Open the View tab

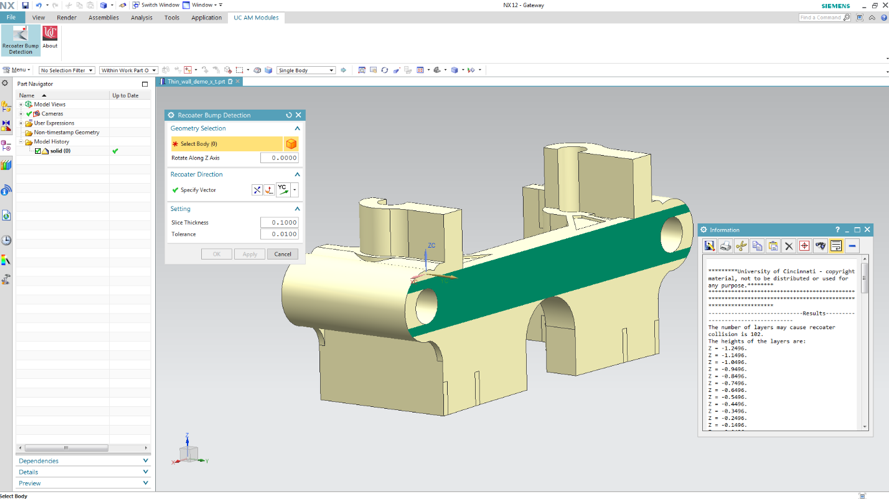(39, 18)
